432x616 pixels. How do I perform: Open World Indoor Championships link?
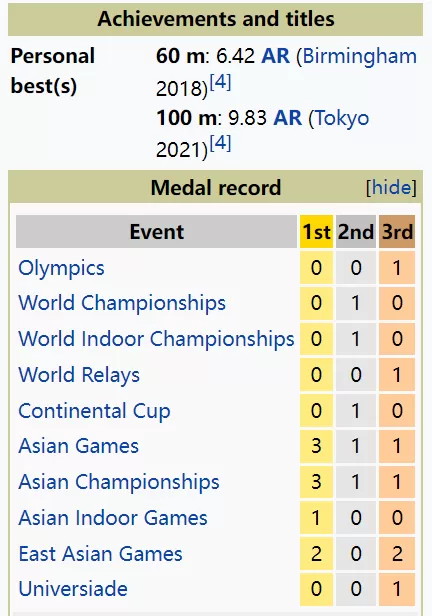click(156, 339)
